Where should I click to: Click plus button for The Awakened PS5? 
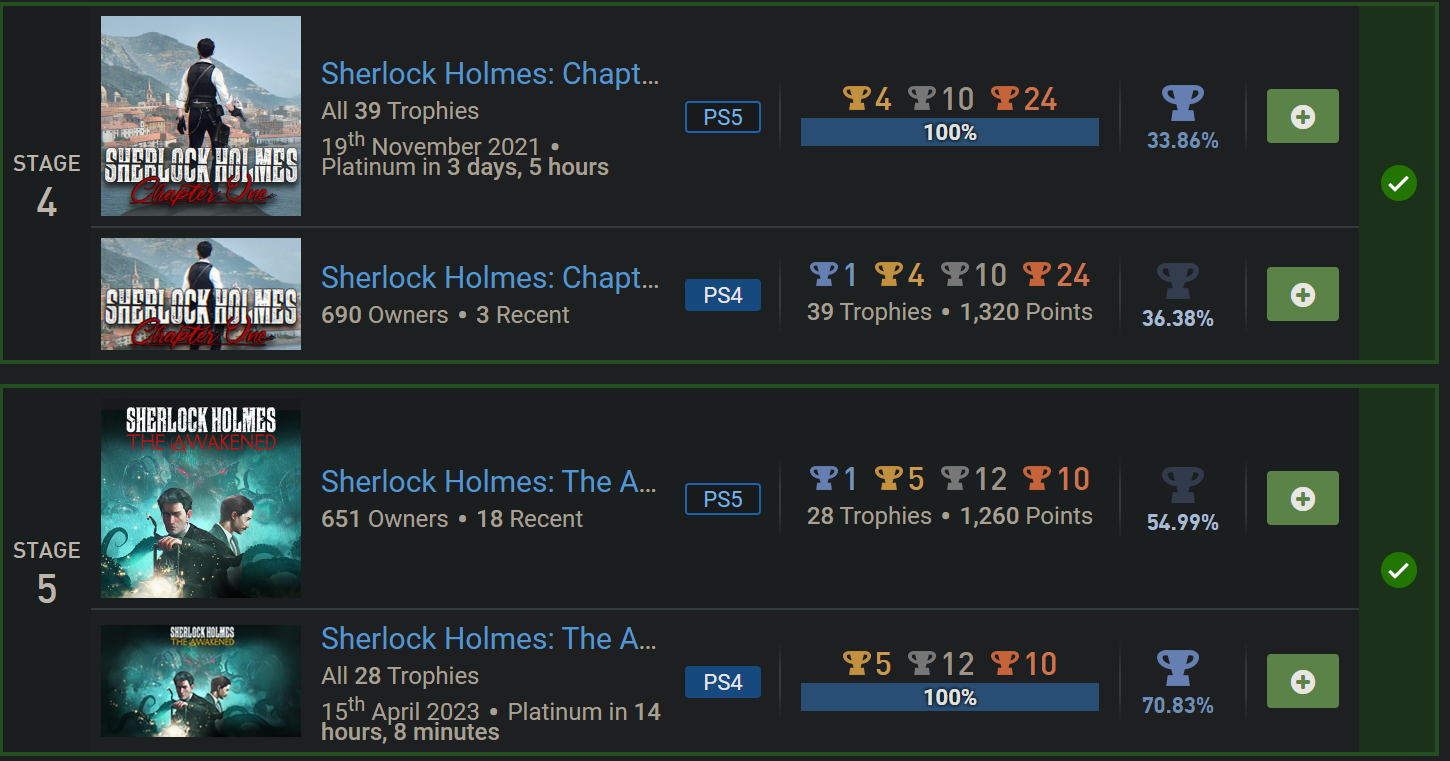1302,498
